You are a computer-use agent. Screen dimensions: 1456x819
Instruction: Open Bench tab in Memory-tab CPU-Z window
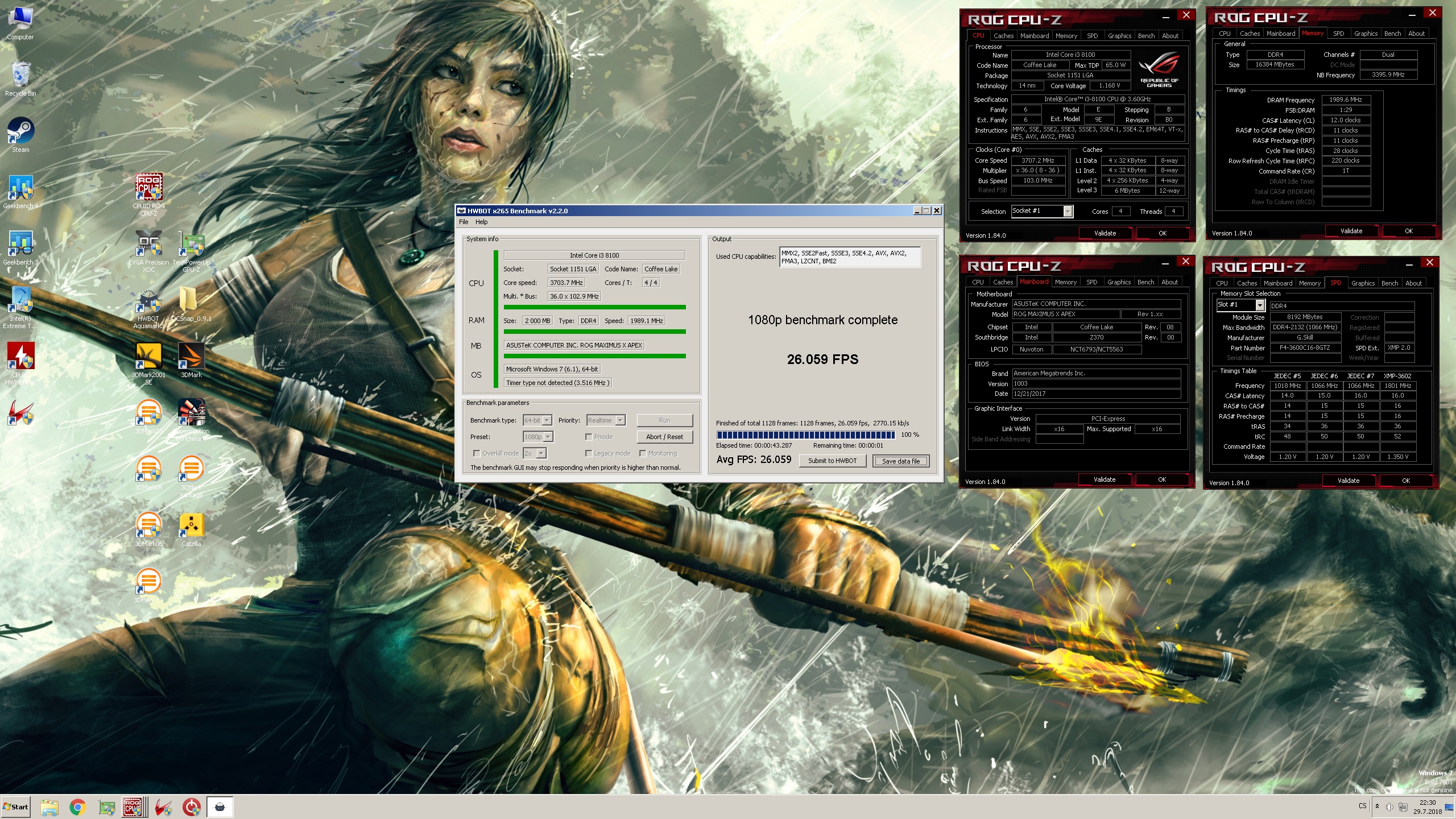point(1392,34)
